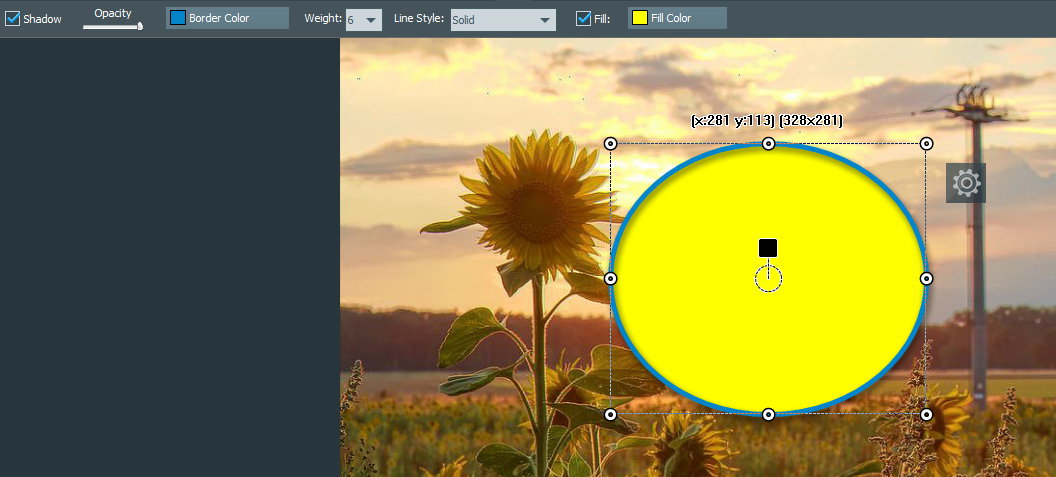Image resolution: width=1056 pixels, height=477 pixels.
Task: Click the dashed circle anchor in the ellipse
Action: (x=768, y=279)
